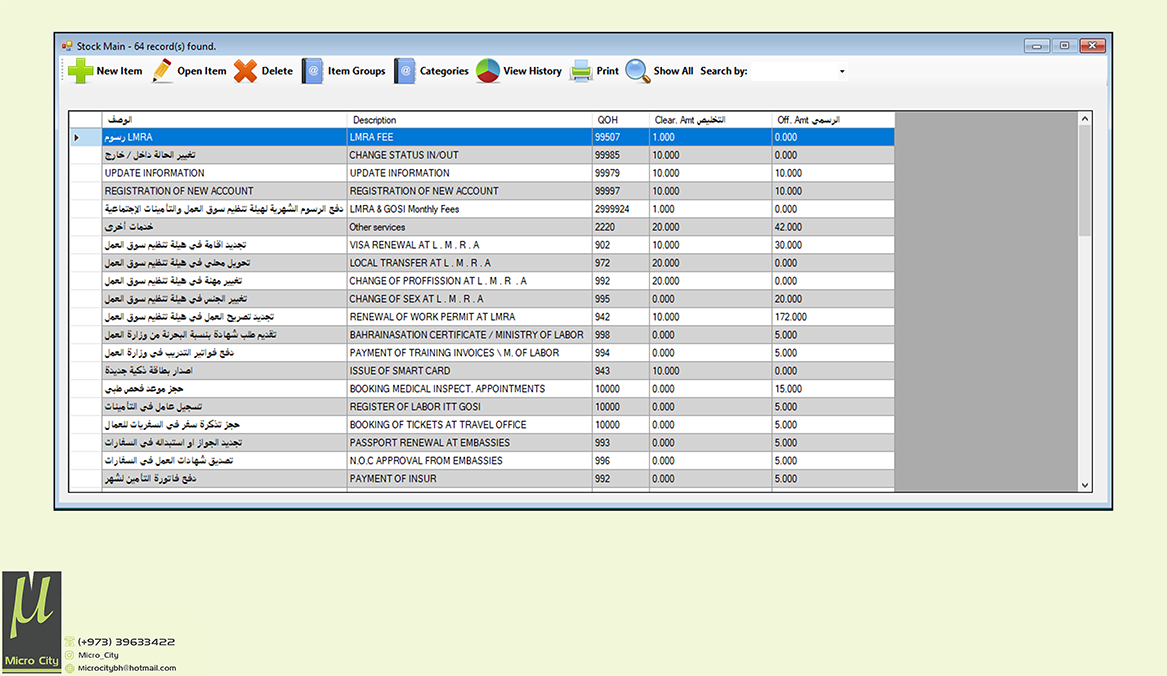Select N.O.C APPROVAL FROM EMBASSIES cell
1167x676 pixels.
(x=470, y=461)
